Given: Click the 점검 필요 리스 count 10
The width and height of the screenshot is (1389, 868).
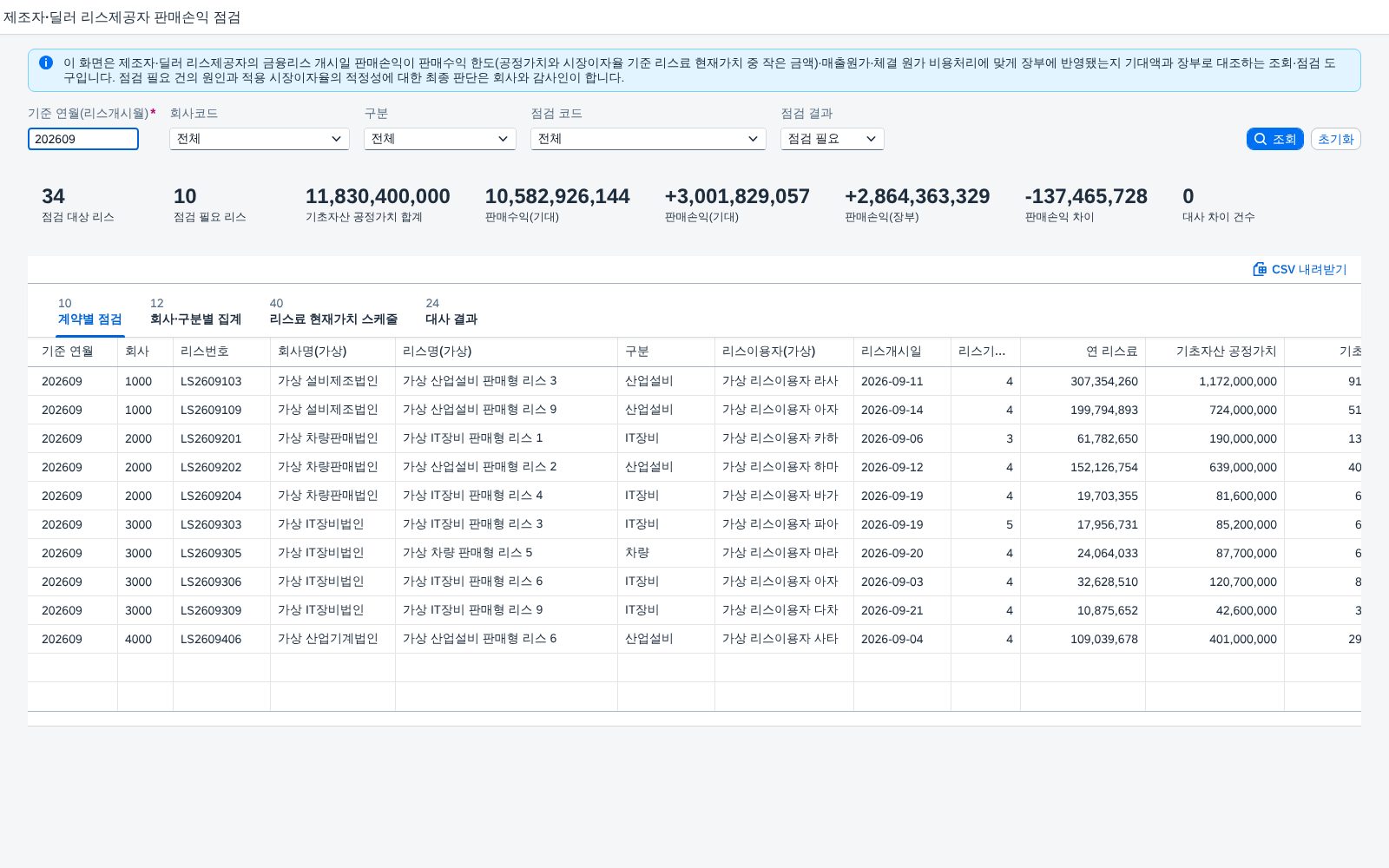Looking at the screenshot, I should (185, 197).
